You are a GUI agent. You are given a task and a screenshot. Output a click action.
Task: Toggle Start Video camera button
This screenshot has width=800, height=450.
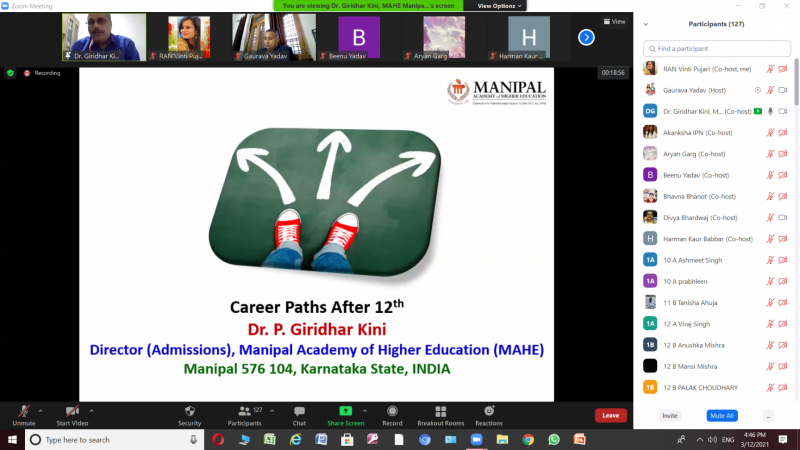tap(72, 415)
